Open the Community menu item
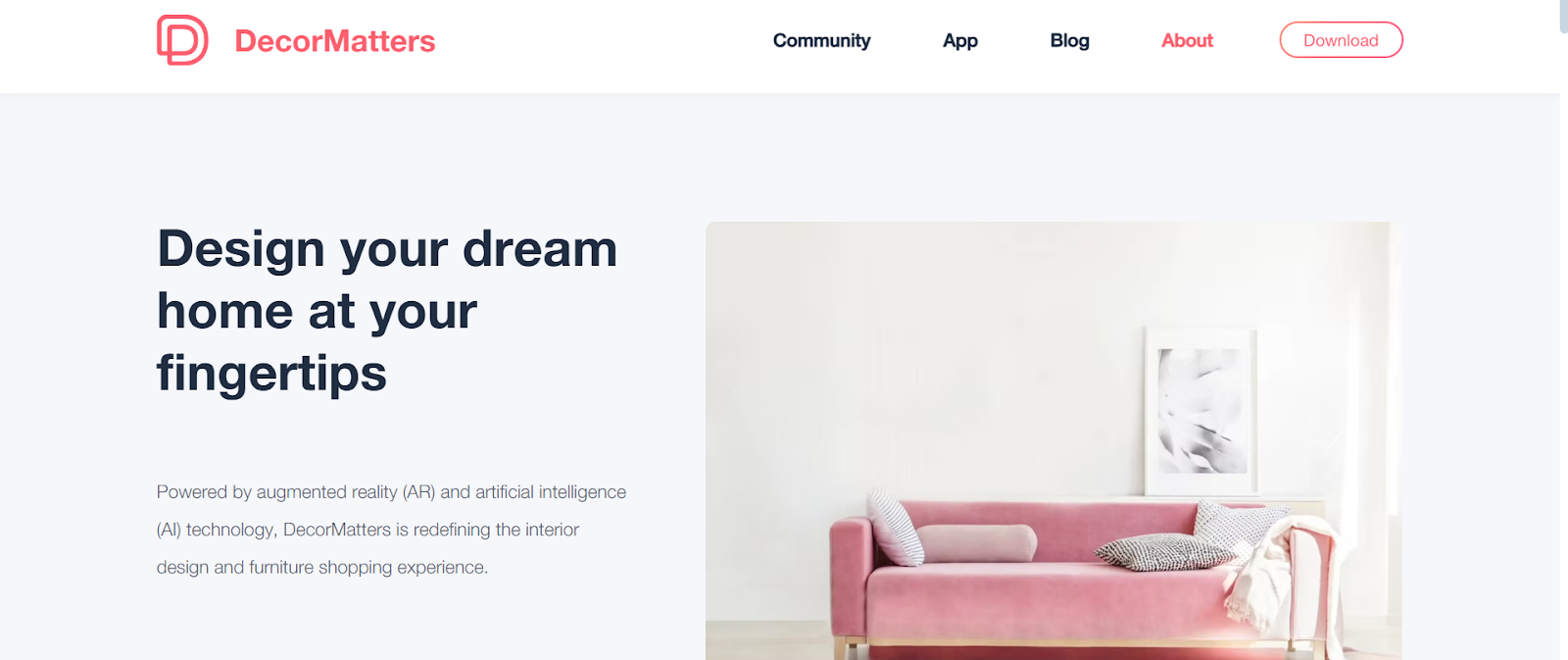Screen dimensions: 1568x660 (821, 40)
